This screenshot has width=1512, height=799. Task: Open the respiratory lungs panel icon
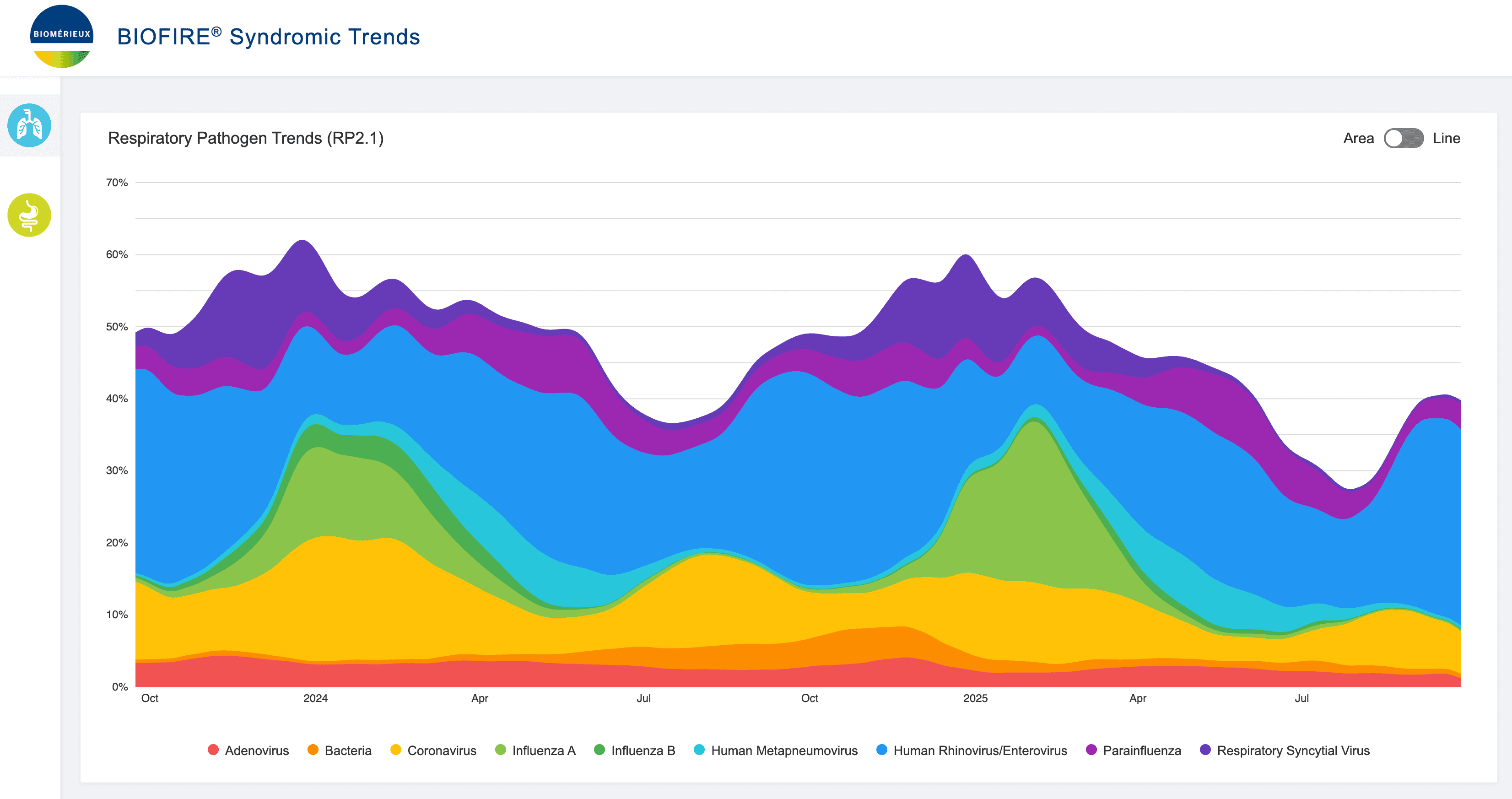[x=29, y=126]
